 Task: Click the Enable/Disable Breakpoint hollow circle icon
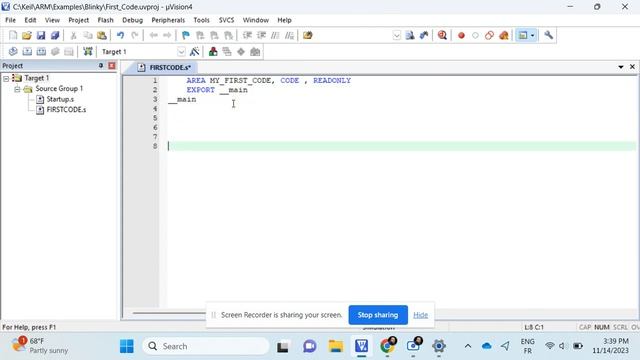point(475,36)
